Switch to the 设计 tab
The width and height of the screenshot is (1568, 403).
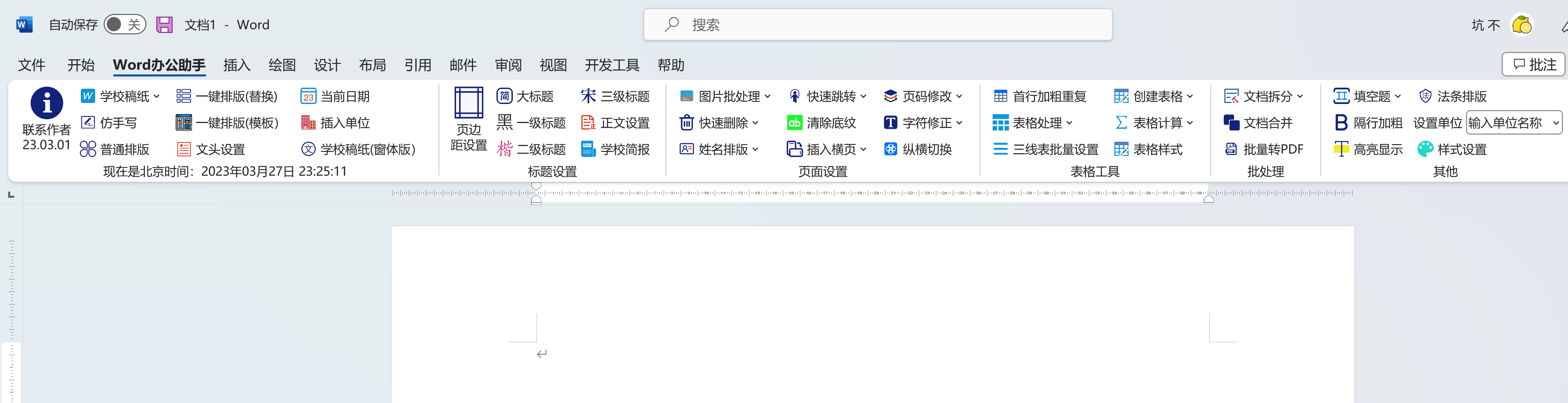pyautogui.click(x=327, y=65)
